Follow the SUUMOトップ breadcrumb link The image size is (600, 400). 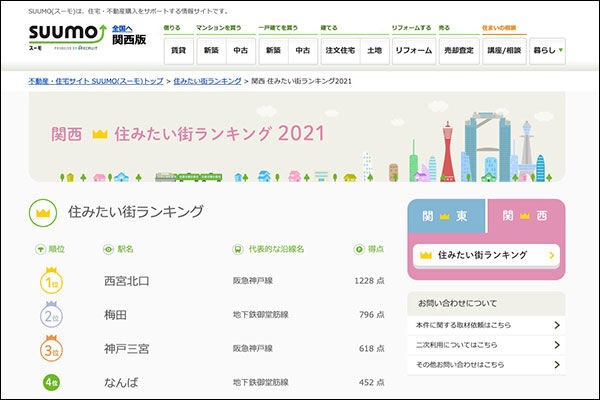click(96, 81)
